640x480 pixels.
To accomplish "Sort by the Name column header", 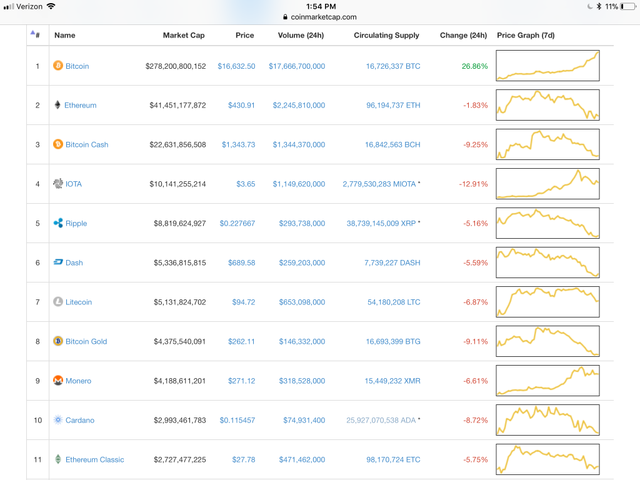I will [x=65, y=35].
